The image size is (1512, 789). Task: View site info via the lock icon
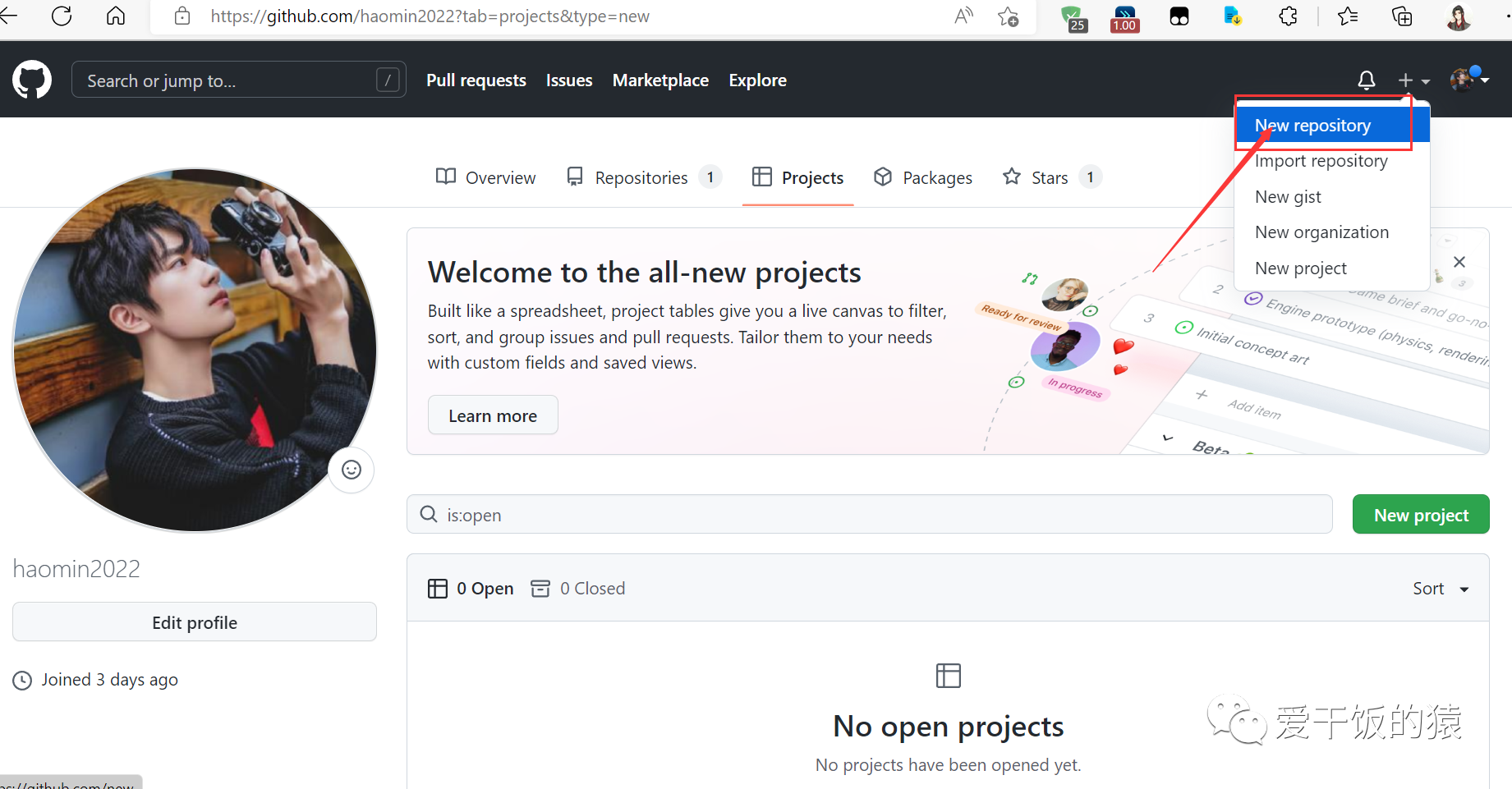tap(182, 16)
